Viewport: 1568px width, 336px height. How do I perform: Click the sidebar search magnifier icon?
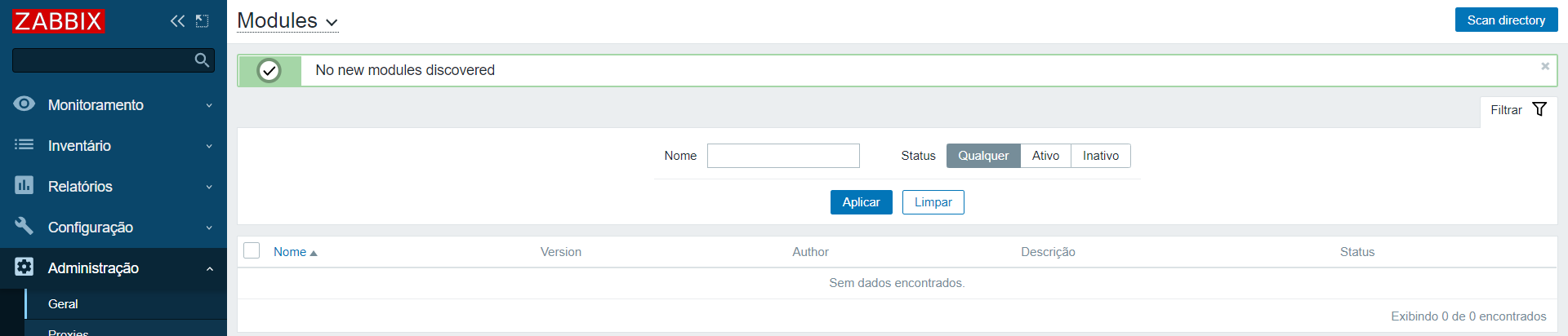pyautogui.click(x=202, y=60)
